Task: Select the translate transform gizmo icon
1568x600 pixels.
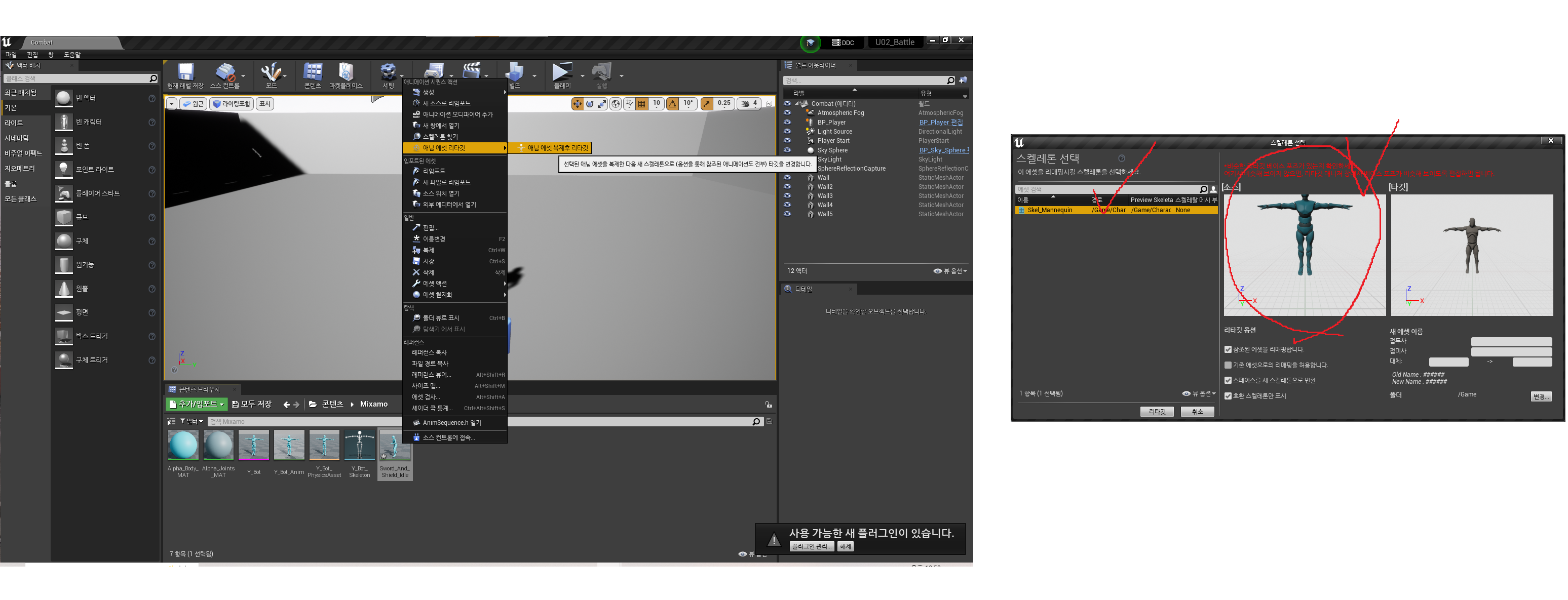Action: (577, 104)
